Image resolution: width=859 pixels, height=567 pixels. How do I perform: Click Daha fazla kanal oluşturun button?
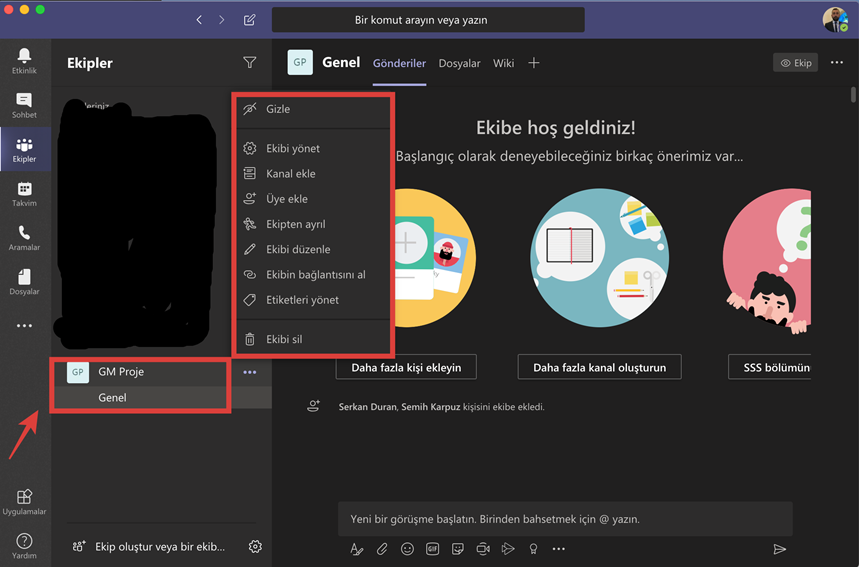click(599, 367)
